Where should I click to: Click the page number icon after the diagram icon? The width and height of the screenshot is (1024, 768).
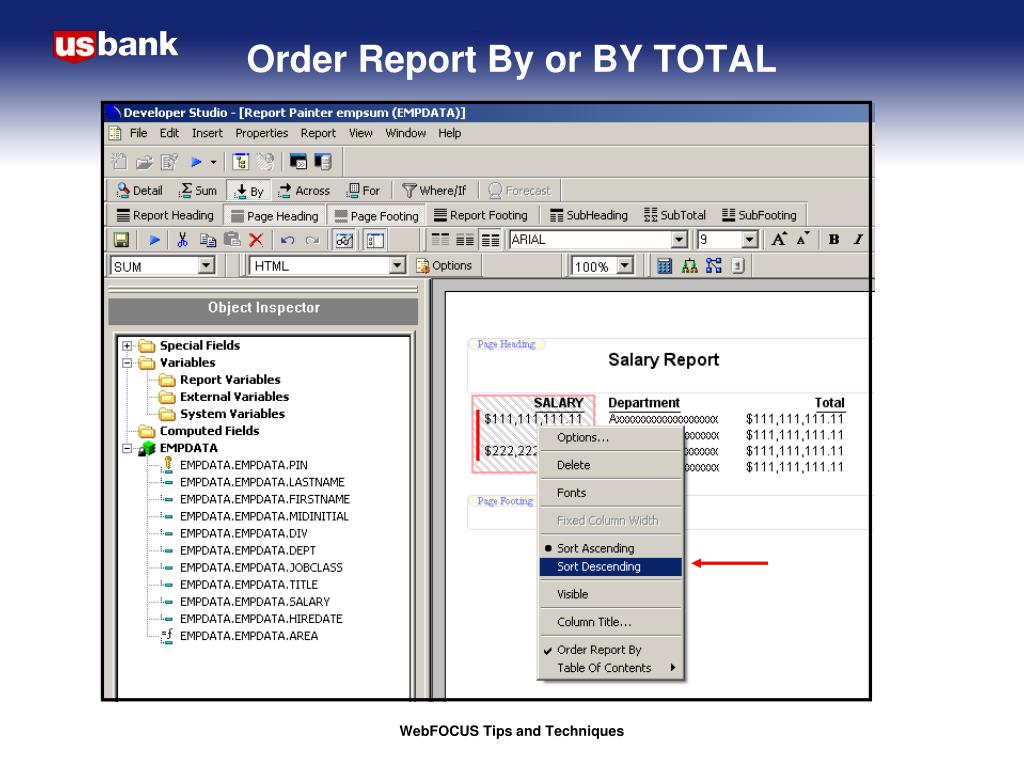click(738, 266)
